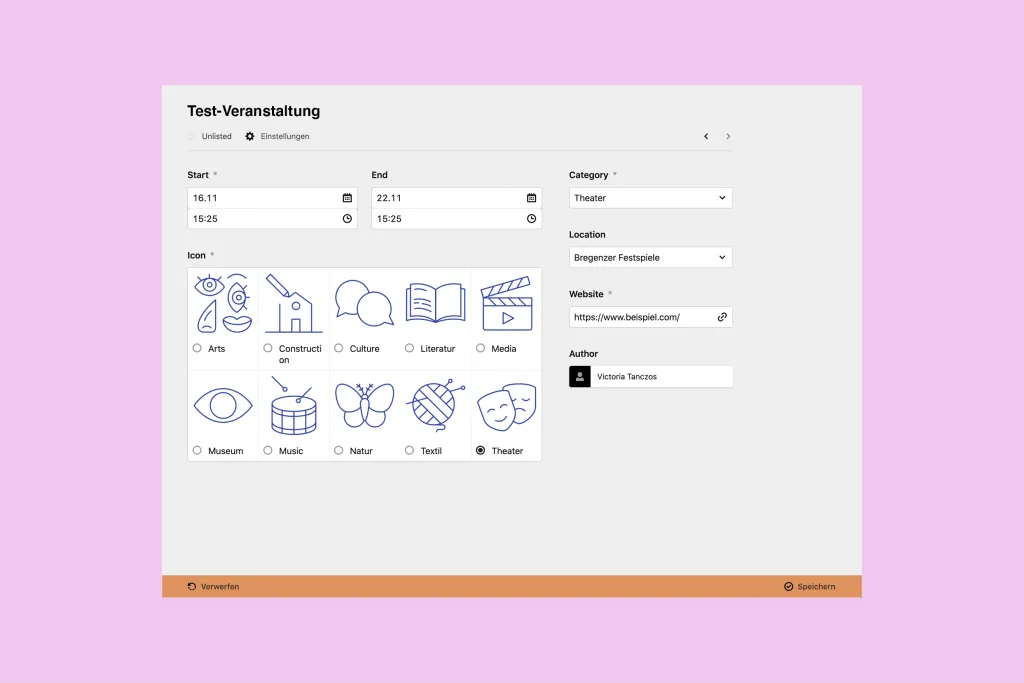
Task: Select the Museum radio button
Action: 197,450
